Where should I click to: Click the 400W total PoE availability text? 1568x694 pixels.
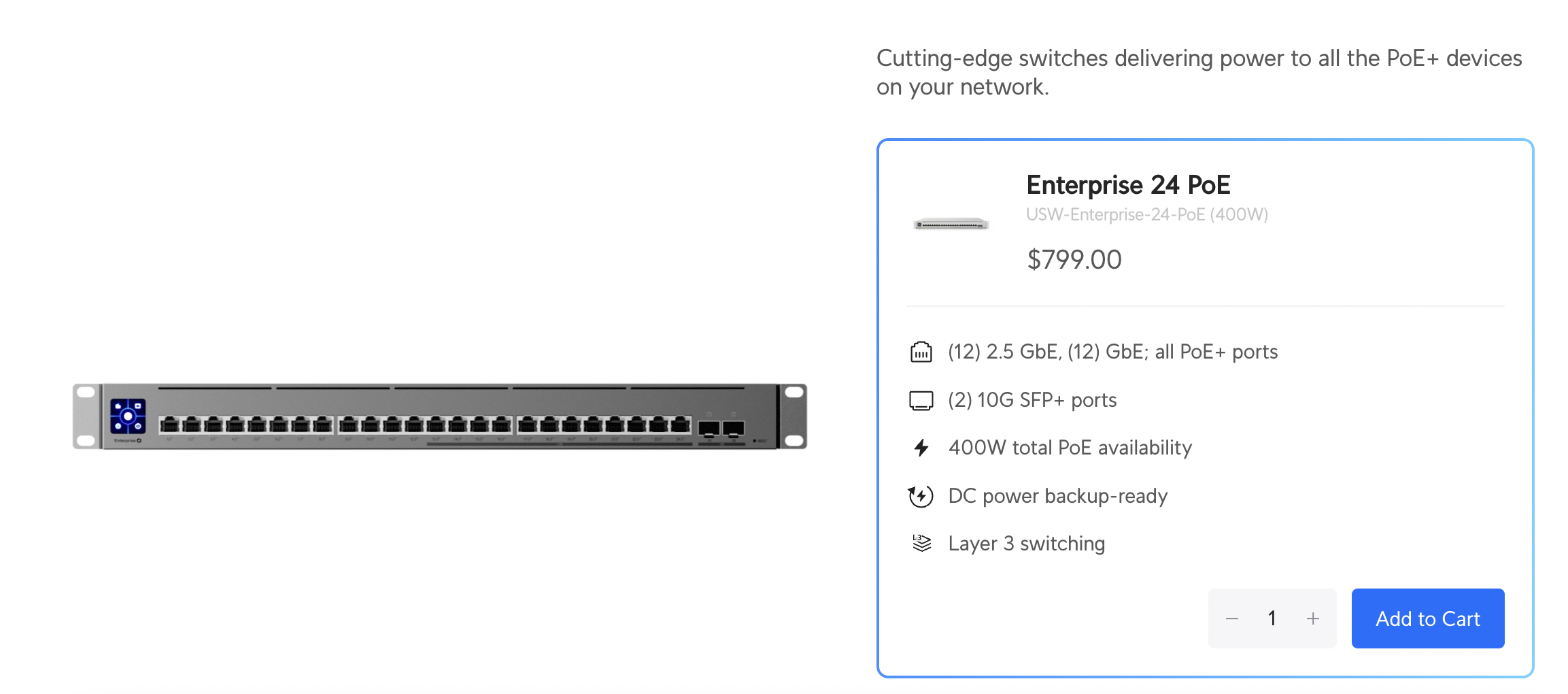point(1070,448)
